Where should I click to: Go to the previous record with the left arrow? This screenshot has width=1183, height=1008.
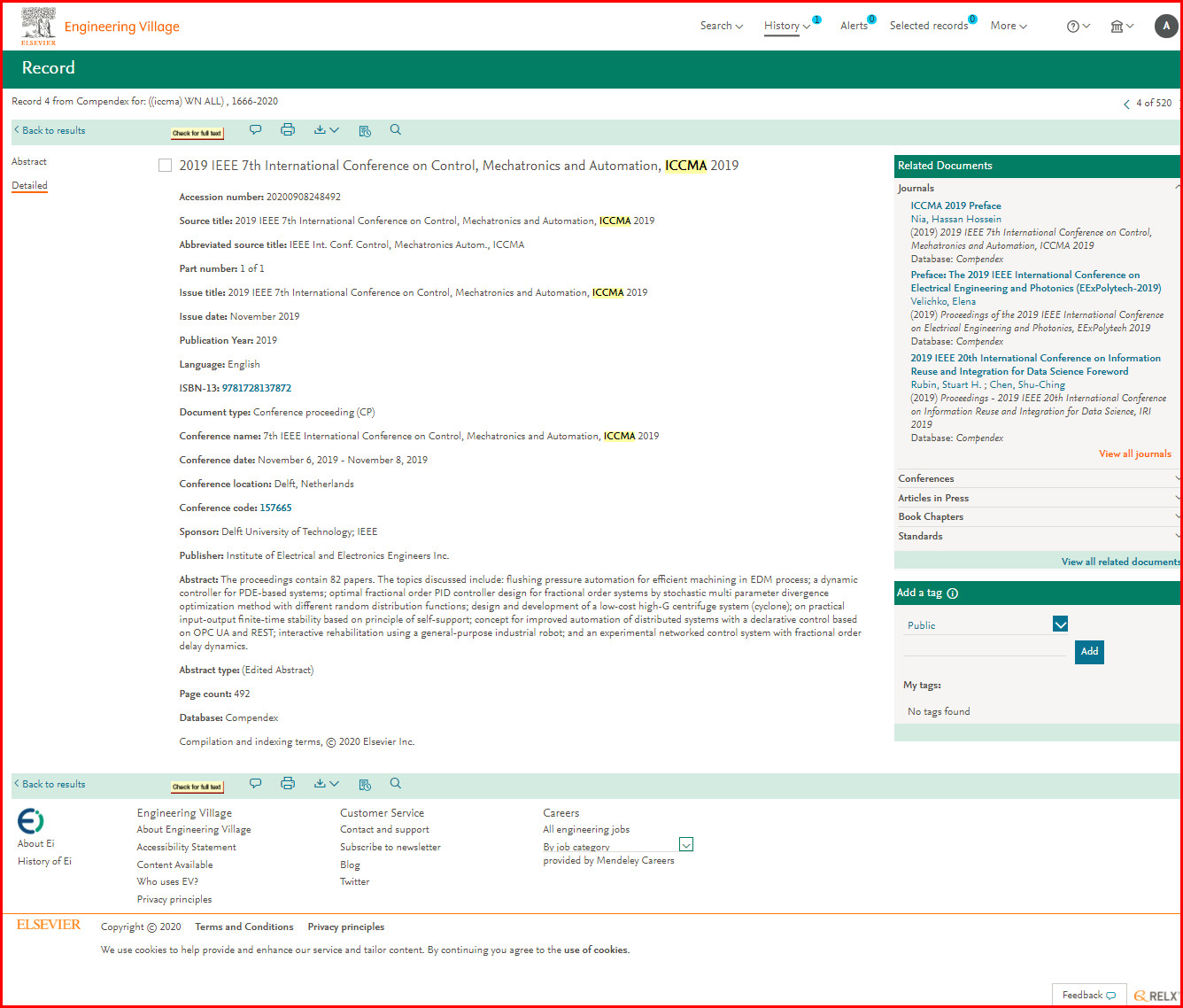(1126, 105)
